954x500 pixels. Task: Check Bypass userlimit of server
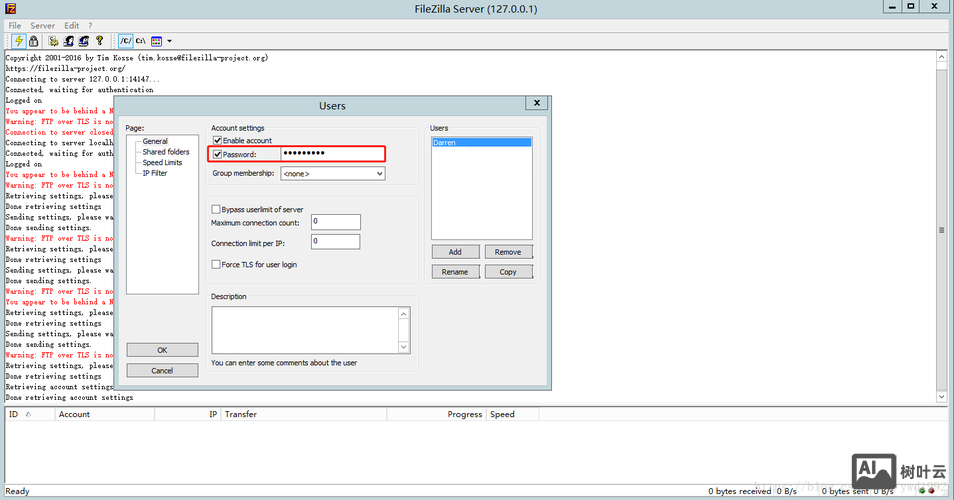pyautogui.click(x=216, y=209)
